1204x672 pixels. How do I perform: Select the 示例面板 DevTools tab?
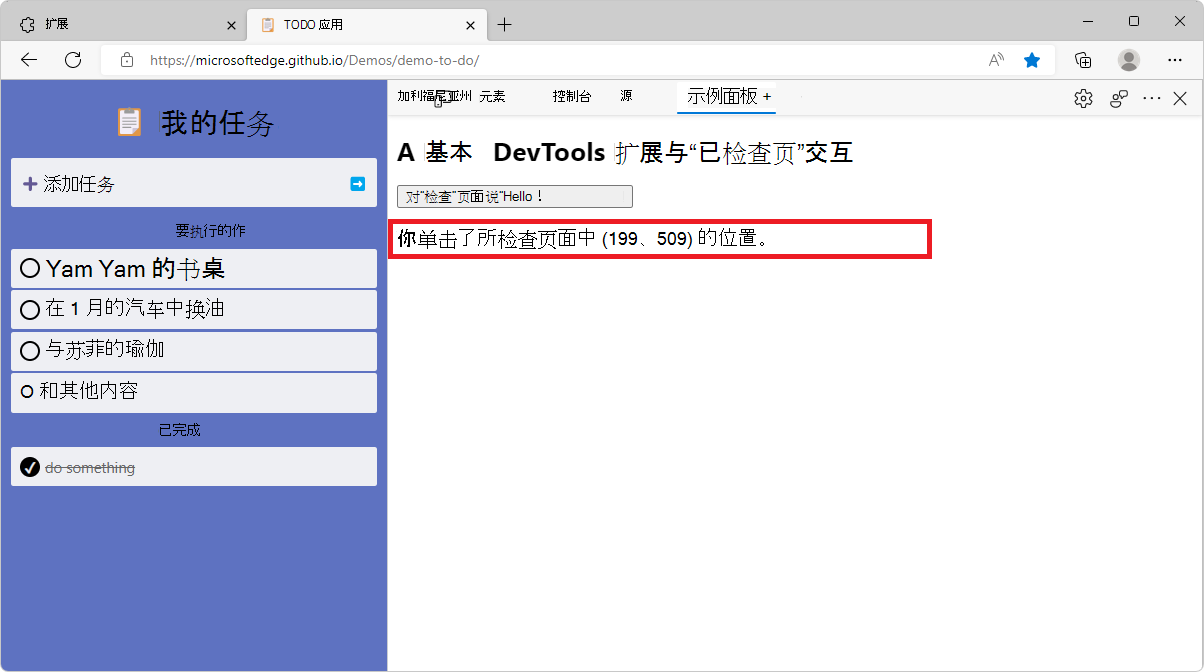tap(728, 97)
